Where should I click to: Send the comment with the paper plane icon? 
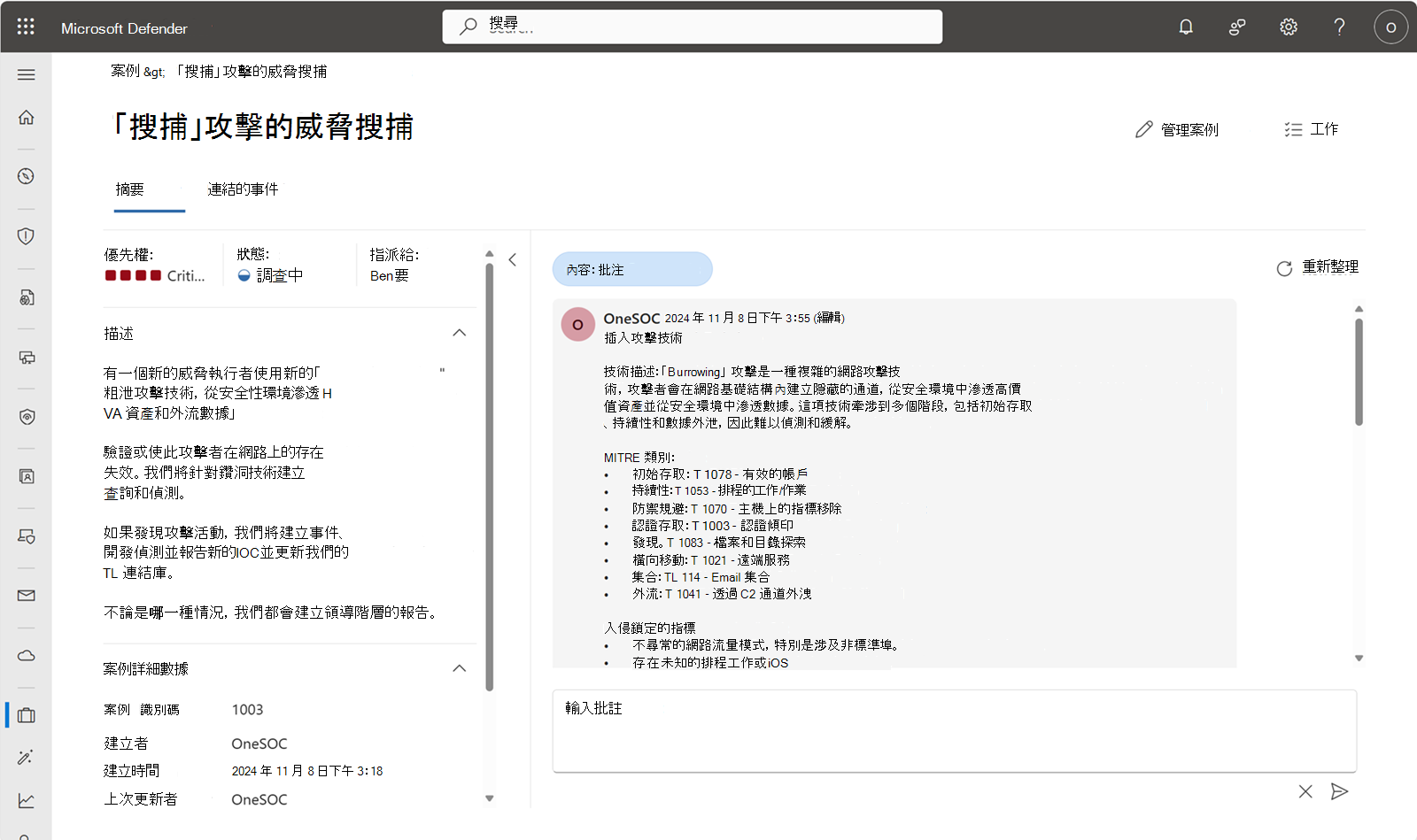[x=1339, y=791]
